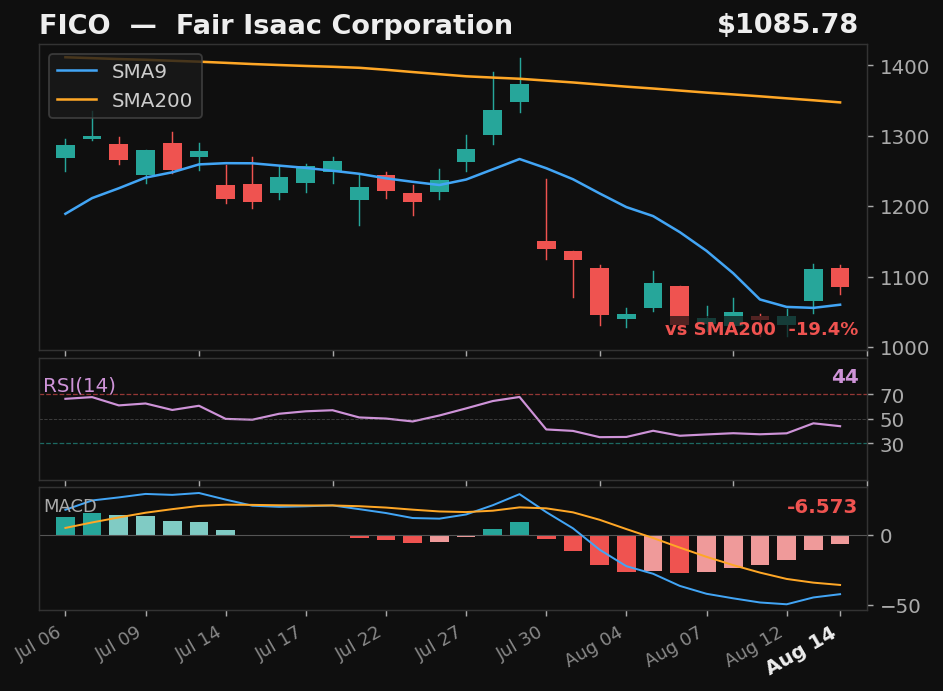Click the Aug 12 date label
The width and height of the screenshot is (943, 691).
tap(755, 645)
